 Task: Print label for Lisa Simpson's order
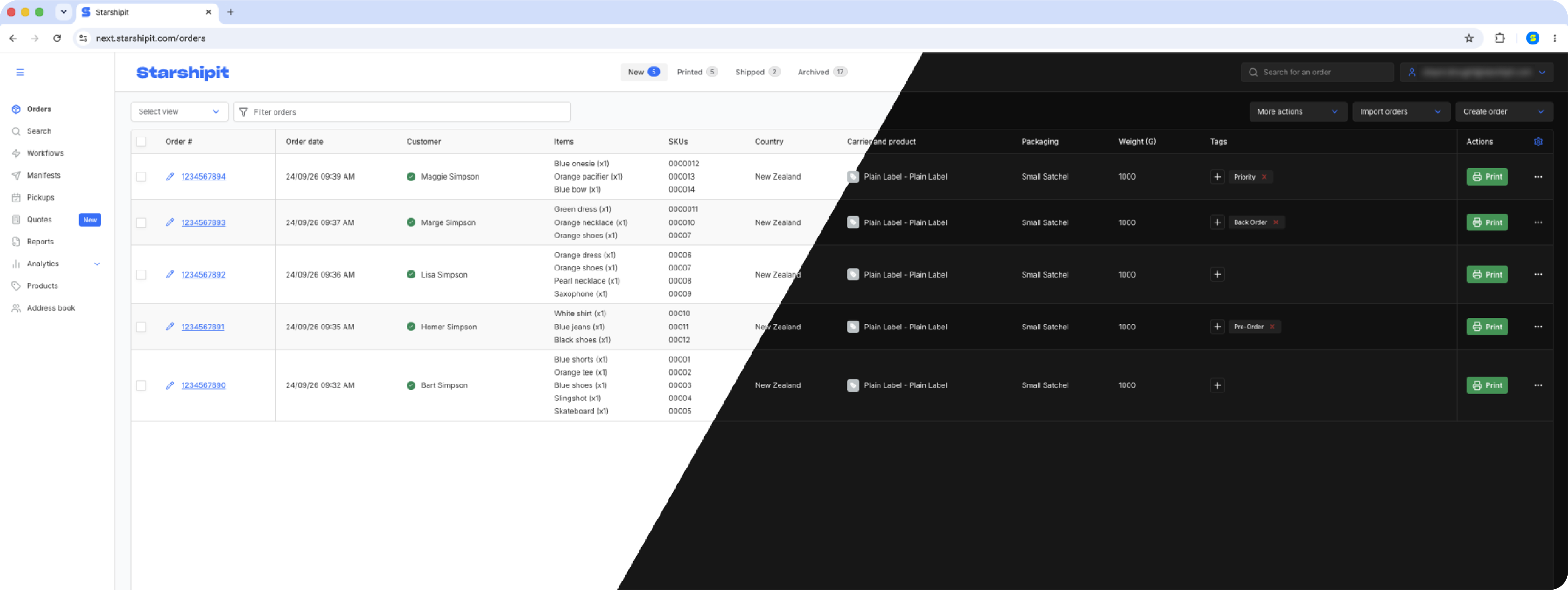pos(1486,275)
